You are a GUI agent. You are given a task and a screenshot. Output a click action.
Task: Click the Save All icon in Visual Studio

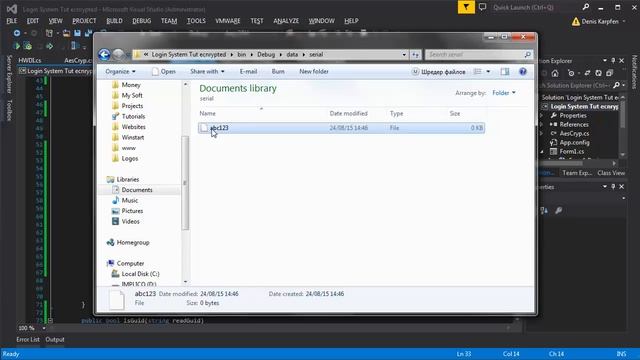click(x=88, y=33)
